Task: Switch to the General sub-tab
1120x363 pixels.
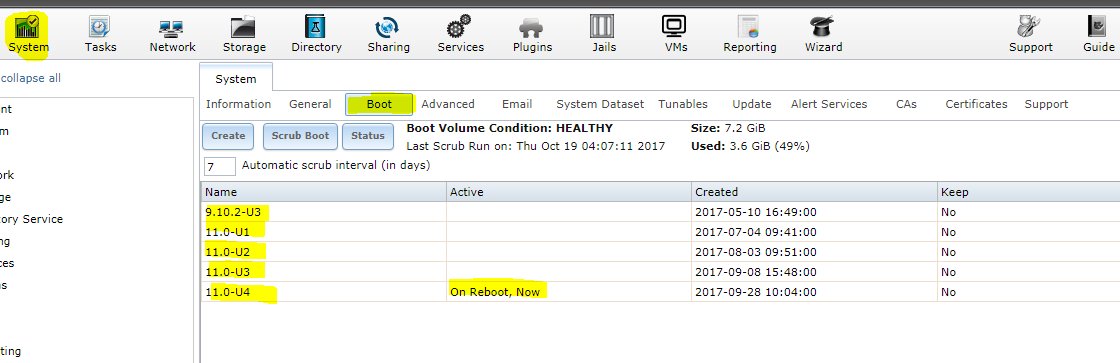Action: [310, 104]
